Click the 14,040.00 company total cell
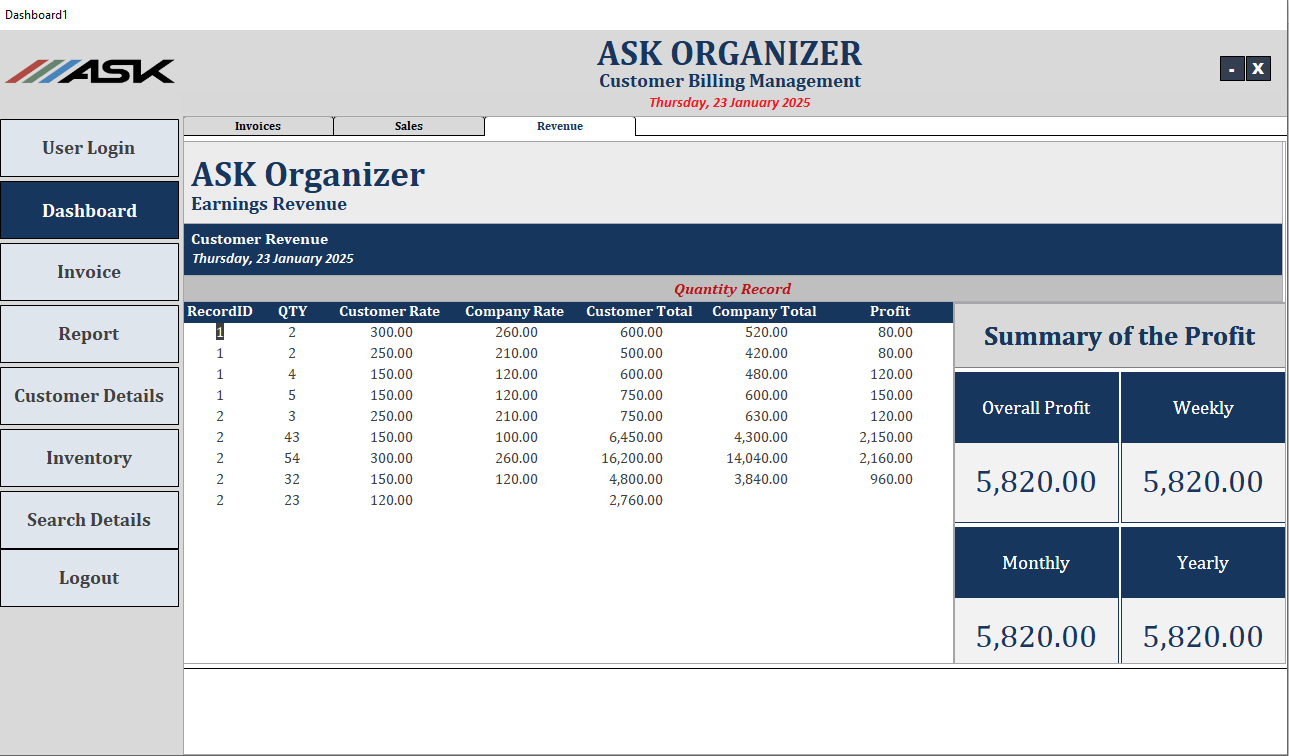The width and height of the screenshot is (1289, 756). (757, 458)
